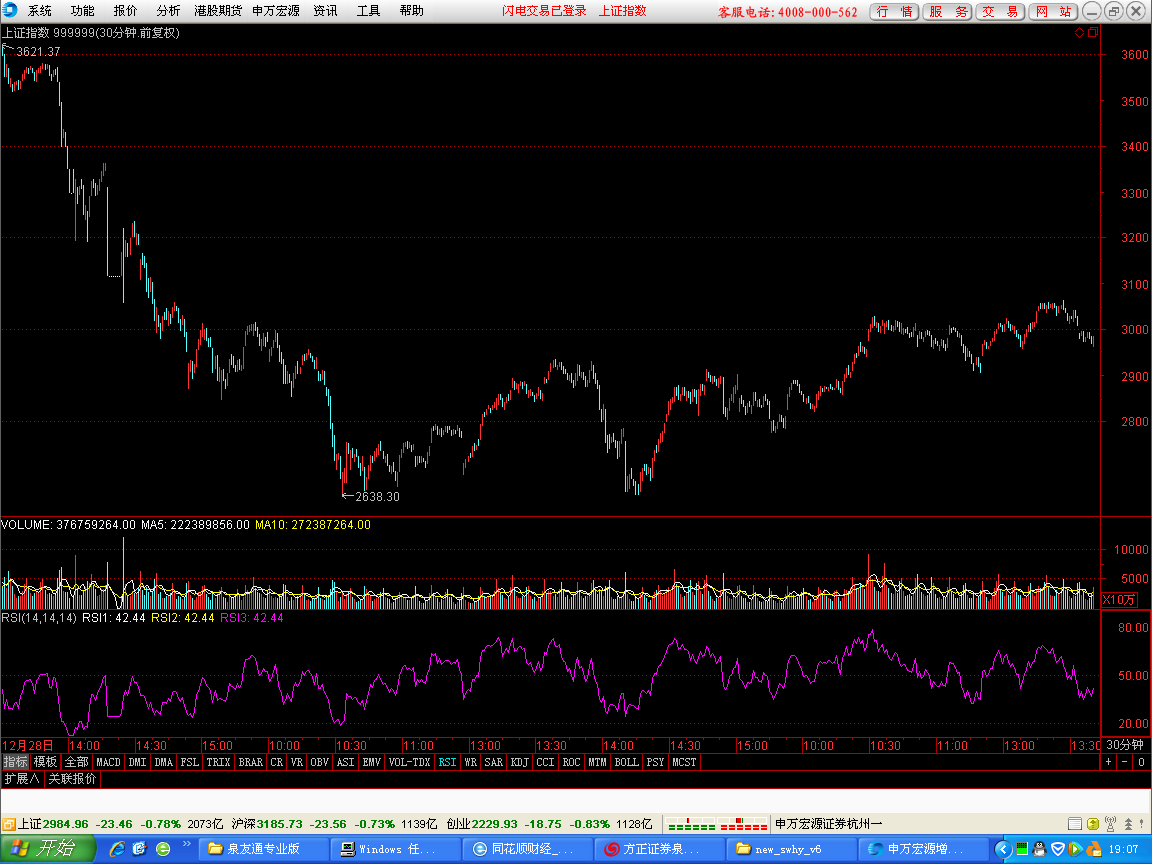The width and height of the screenshot is (1152, 864).
Task: Select the 指标 tab
Action: tap(15, 762)
